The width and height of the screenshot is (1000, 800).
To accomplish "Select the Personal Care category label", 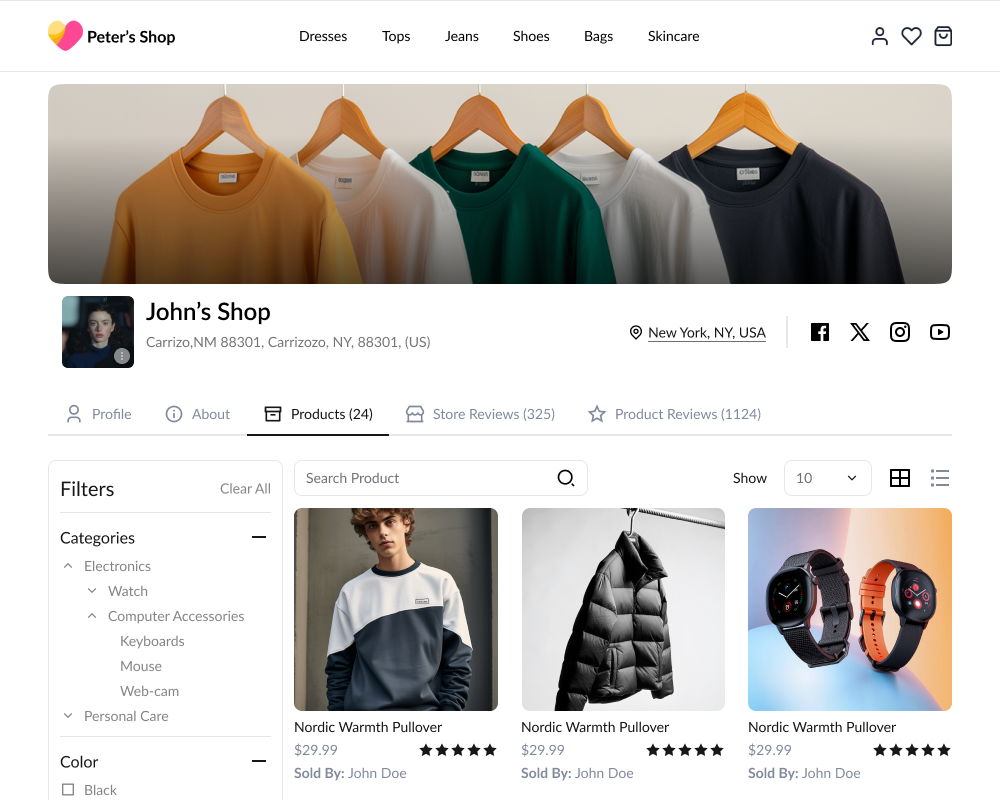I will click(126, 716).
